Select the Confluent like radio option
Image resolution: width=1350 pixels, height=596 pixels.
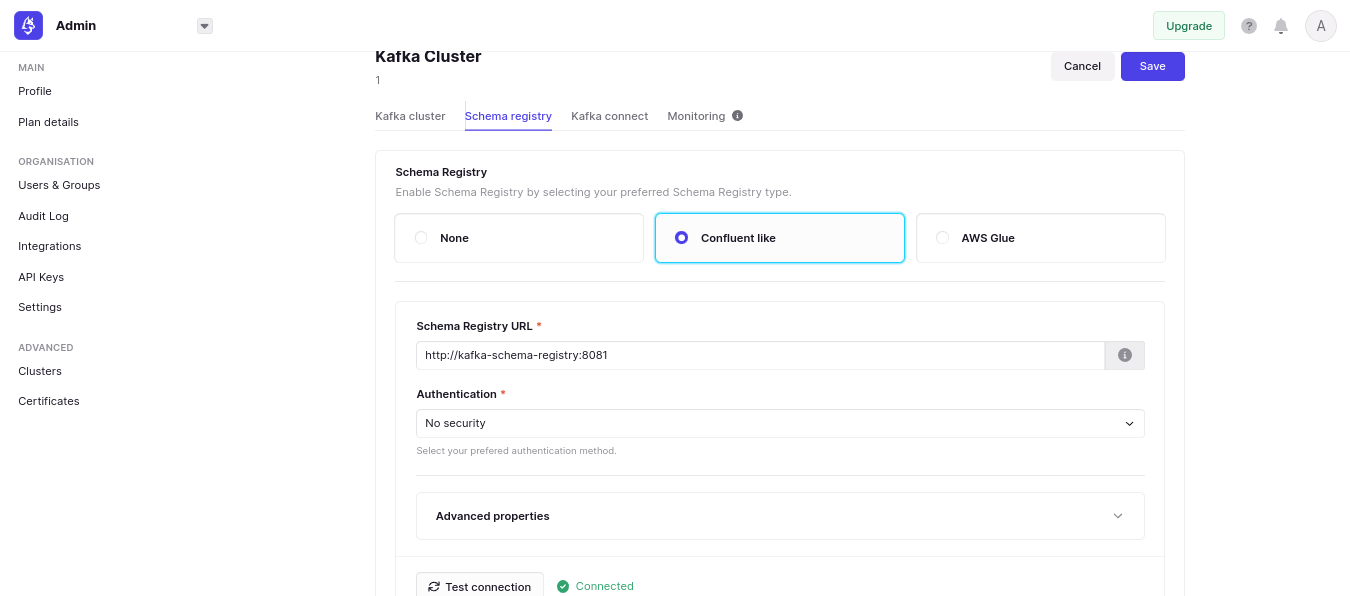780,238
